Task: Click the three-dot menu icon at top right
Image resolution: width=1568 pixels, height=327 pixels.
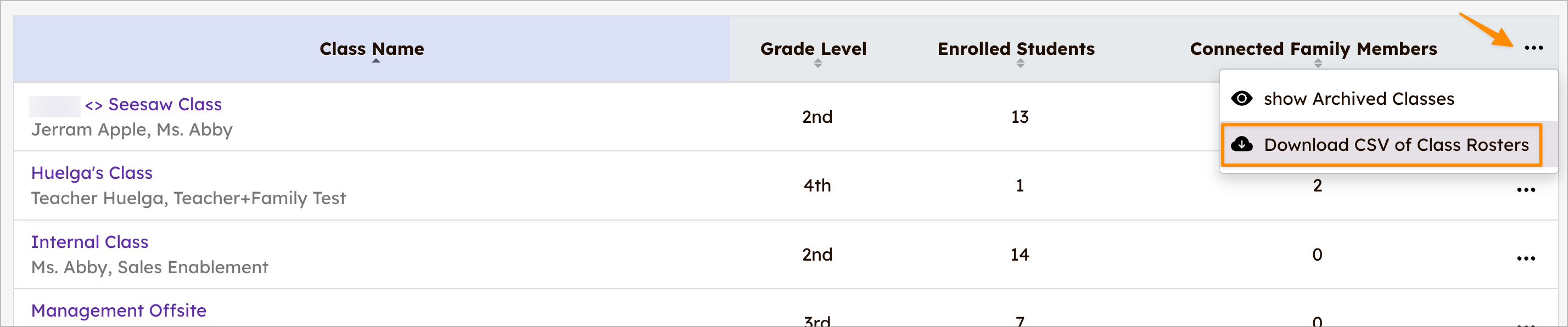Action: (1535, 49)
